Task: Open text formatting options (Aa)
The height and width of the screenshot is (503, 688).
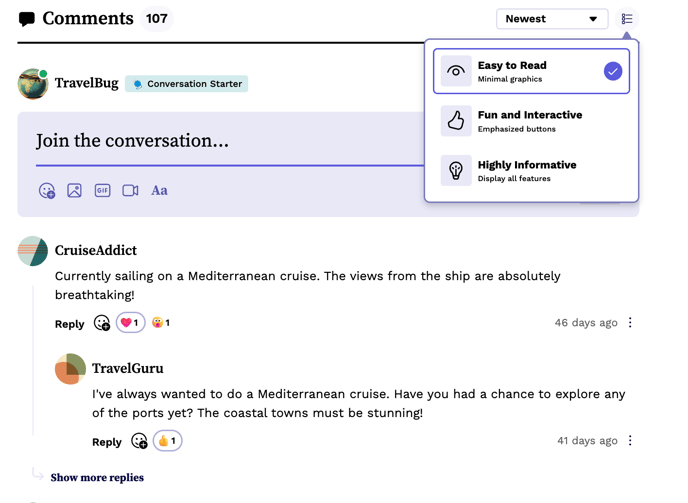Action: click(x=159, y=190)
